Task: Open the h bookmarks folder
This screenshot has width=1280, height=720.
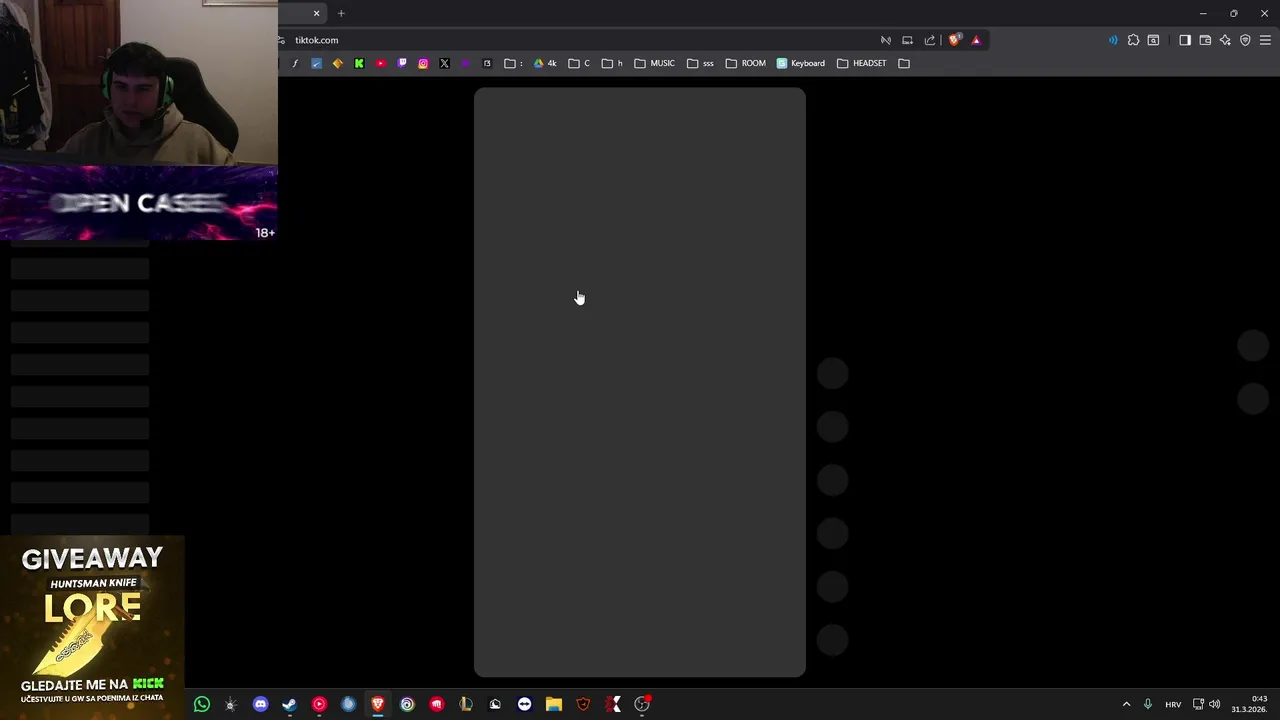Action: click(612, 63)
